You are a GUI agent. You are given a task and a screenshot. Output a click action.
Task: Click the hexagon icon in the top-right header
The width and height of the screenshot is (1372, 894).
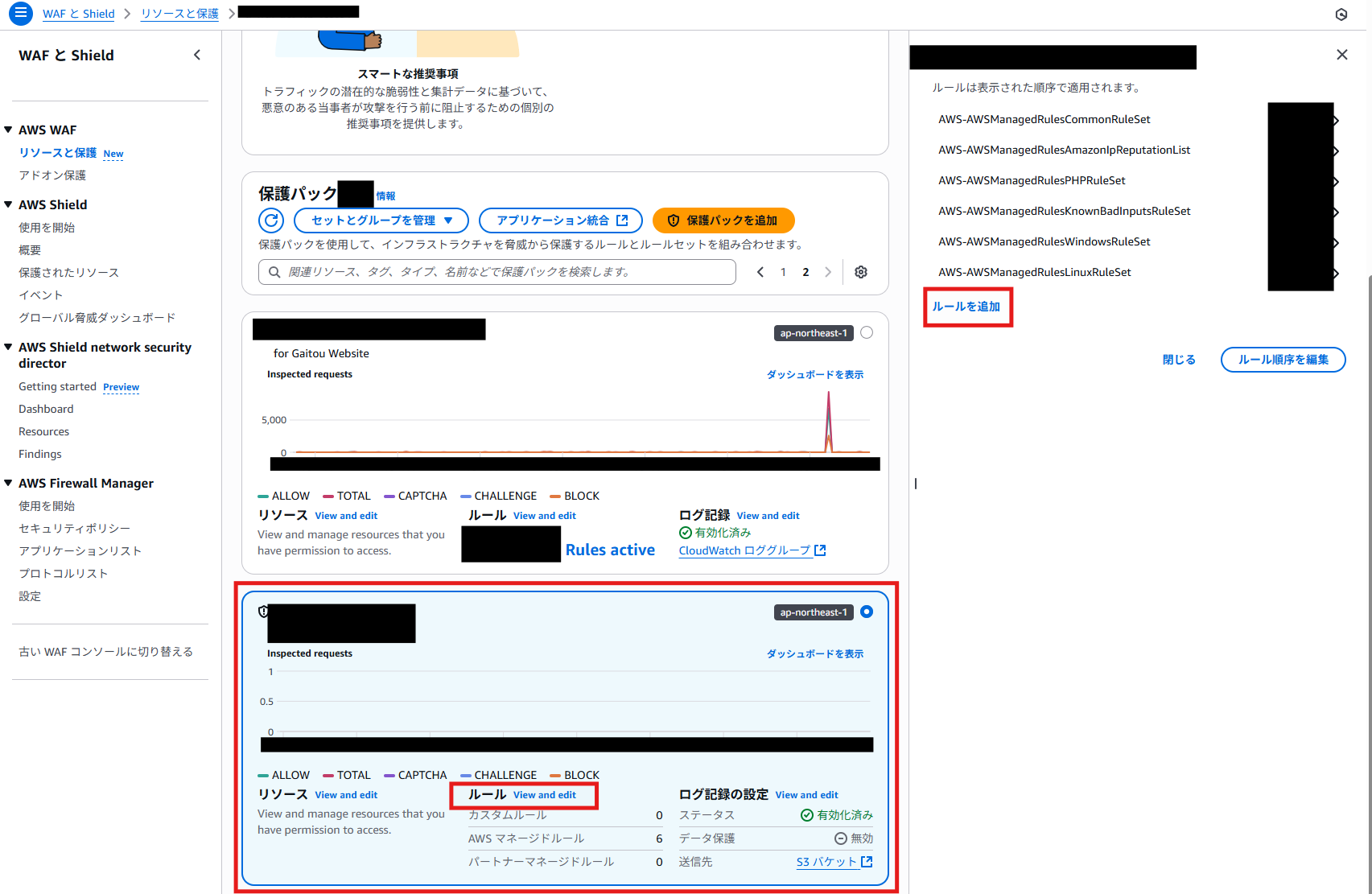[1341, 14]
